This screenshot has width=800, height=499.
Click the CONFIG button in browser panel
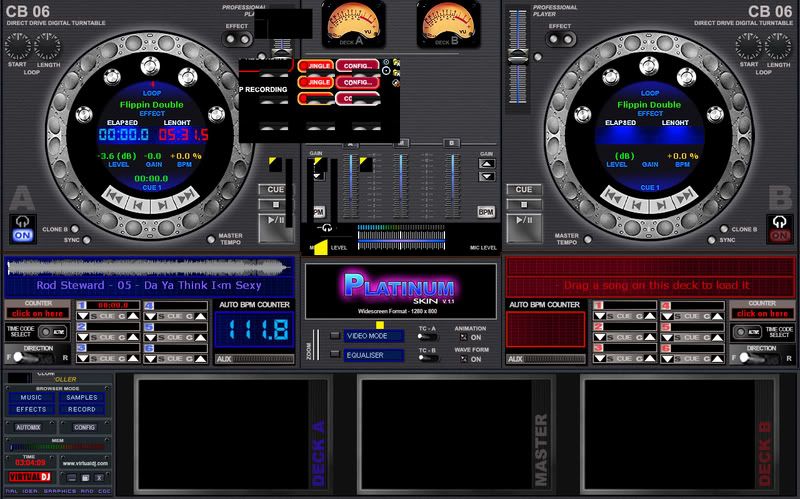[x=84, y=427]
